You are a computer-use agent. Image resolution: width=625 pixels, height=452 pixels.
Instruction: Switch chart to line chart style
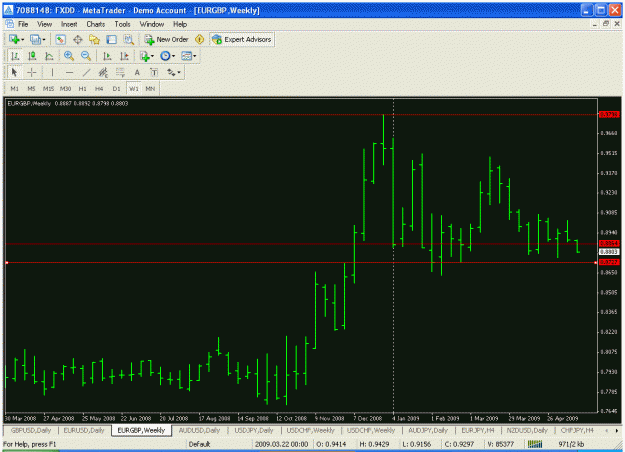(x=49, y=56)
